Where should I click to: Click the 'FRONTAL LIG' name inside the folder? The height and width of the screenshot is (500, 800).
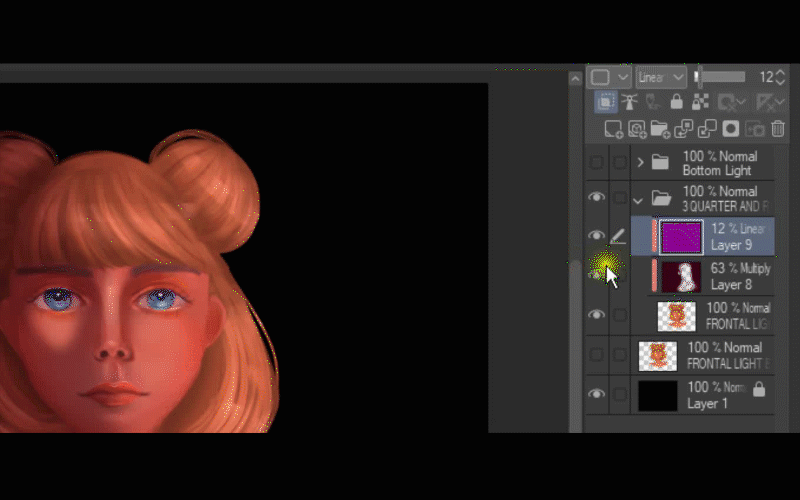coord(738,324)
